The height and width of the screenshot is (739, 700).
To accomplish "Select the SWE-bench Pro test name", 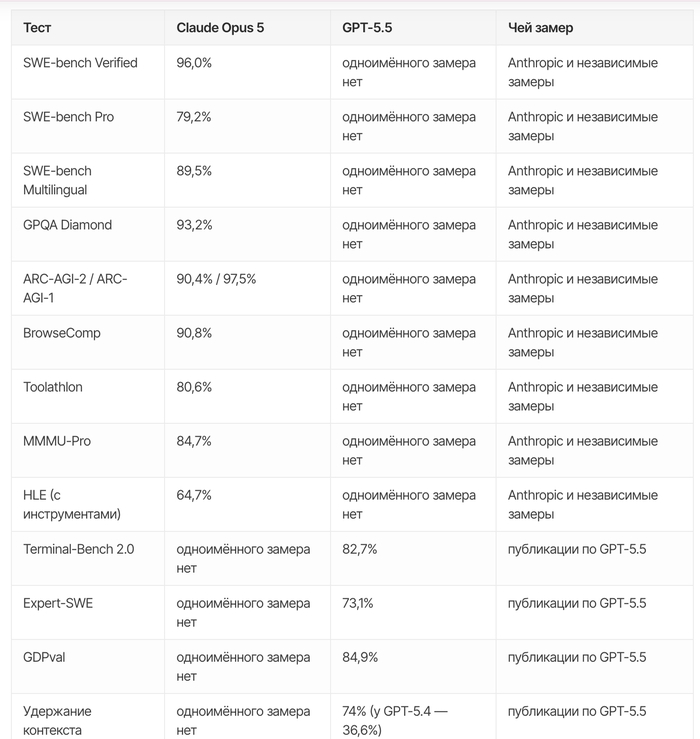I will pos(68,117).
